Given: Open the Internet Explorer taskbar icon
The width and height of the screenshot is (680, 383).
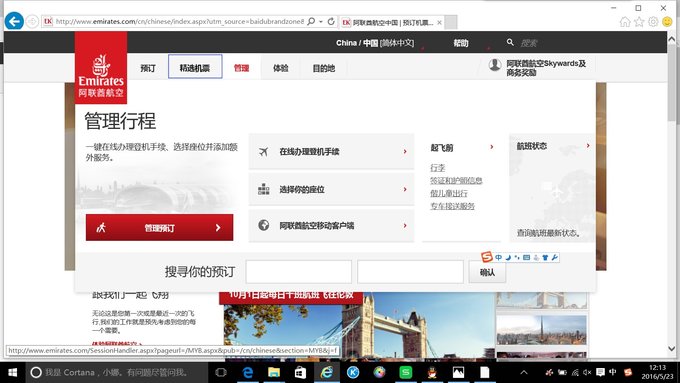Looking at the screenshot, I should [x=327, y=372].
